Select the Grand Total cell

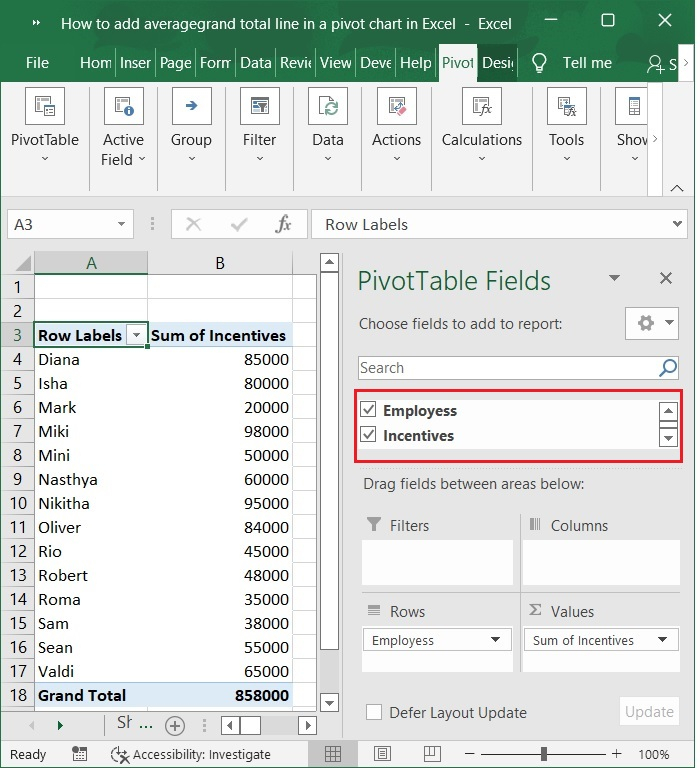(91, 695)
